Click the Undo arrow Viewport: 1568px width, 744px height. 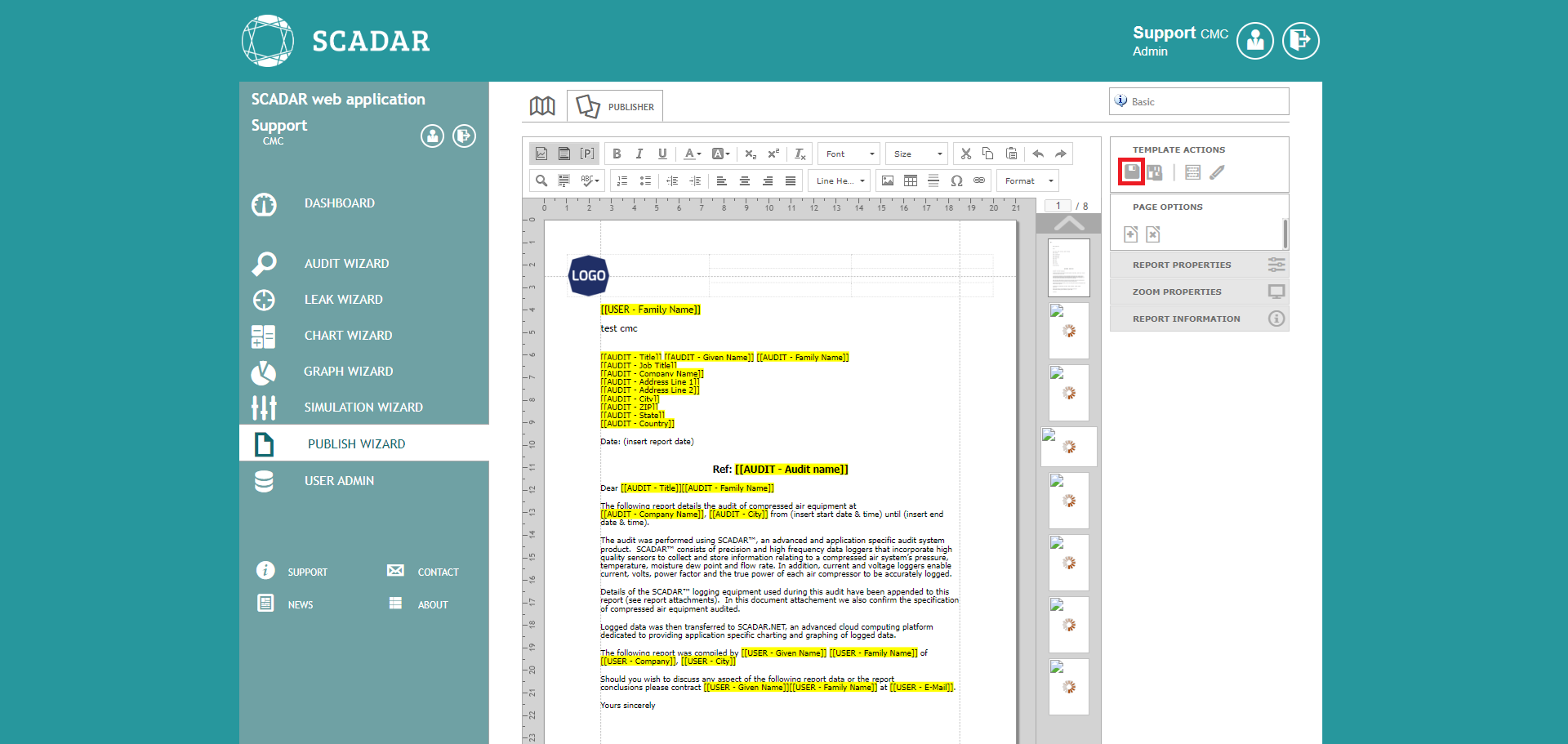[1038, 154]
